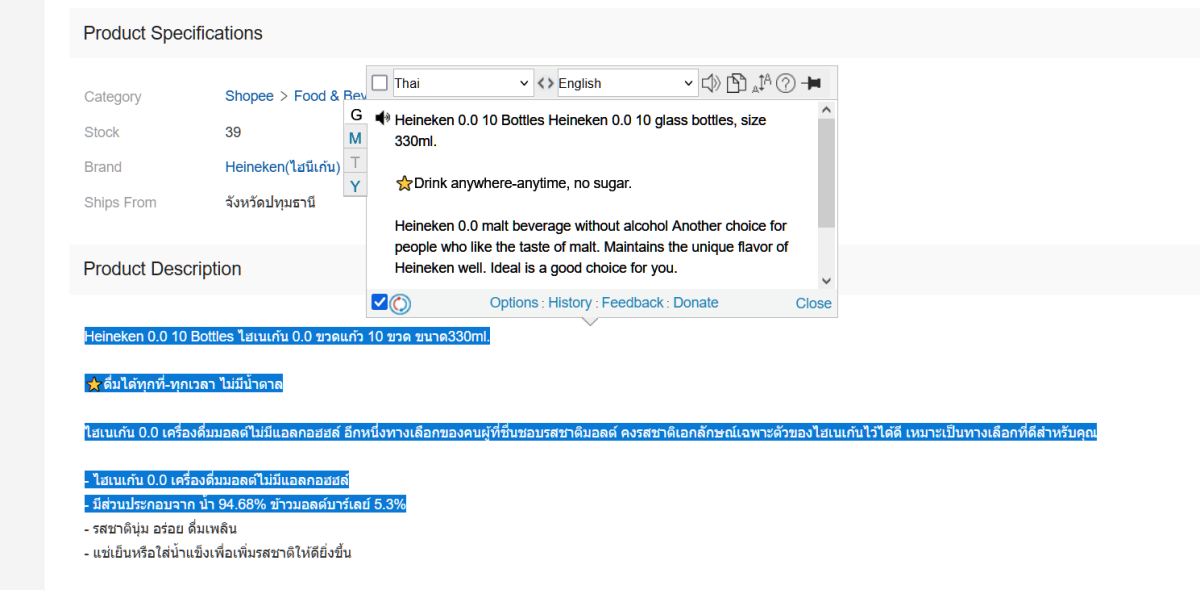Open the History link in popup

pos(570,303)
